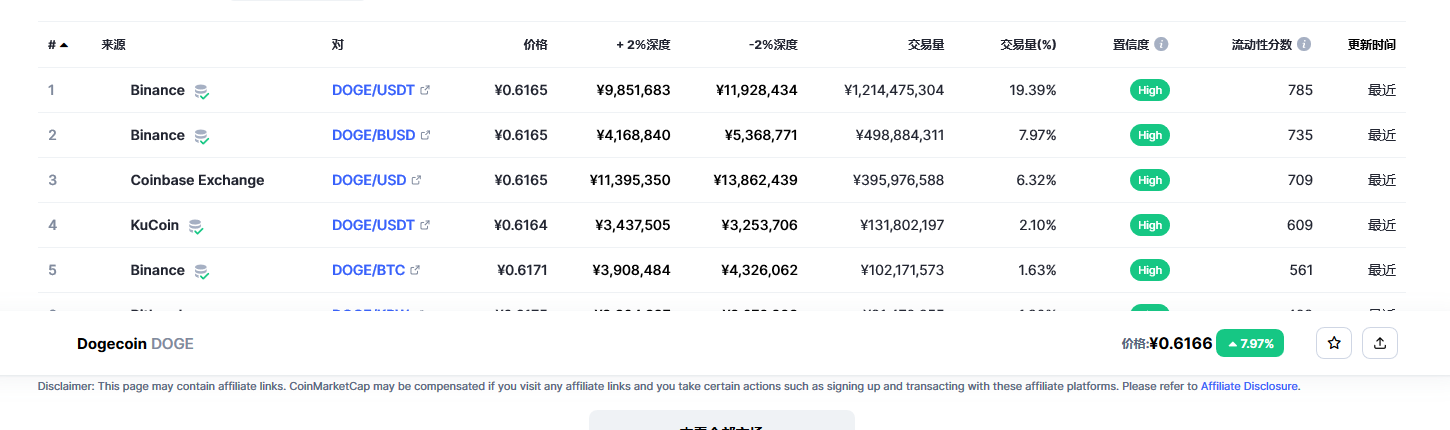Image resolution: width=1450 pixels, height=430 pixels.
Task: Open the Coinbase Exchange source link
Action: point(197,180)
